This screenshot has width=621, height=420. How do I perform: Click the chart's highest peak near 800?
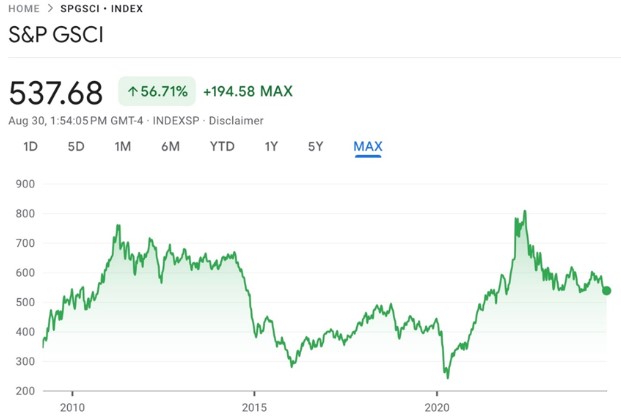coord(525,212)
